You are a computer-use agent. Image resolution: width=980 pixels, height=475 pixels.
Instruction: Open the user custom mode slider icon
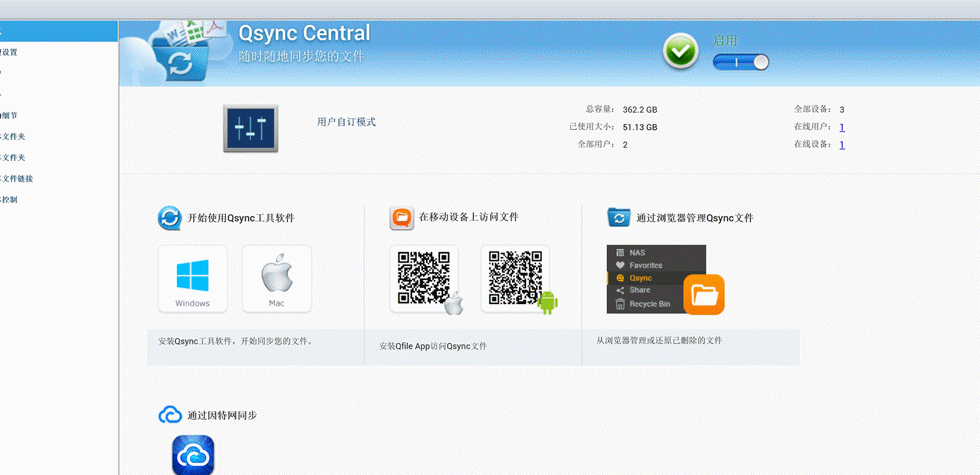pos(251,129)
